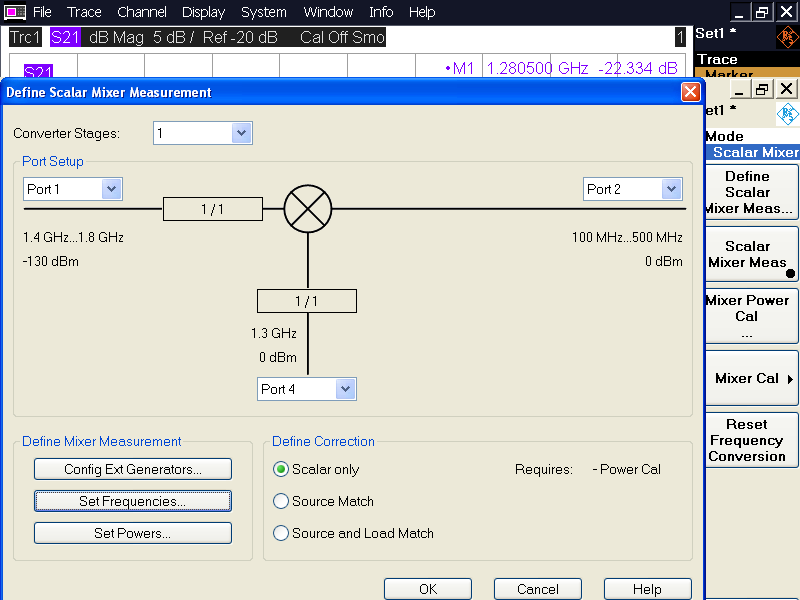Select the Source Match radio button

point(282,501)
